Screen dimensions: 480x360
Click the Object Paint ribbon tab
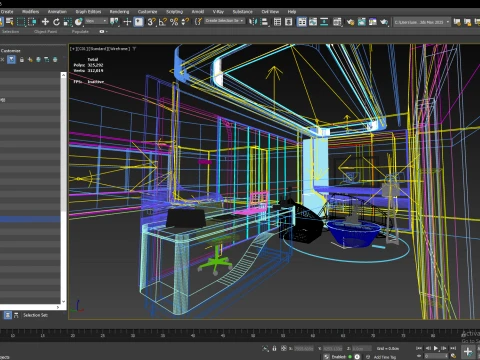pyautogui.click(x=45, y=32)
